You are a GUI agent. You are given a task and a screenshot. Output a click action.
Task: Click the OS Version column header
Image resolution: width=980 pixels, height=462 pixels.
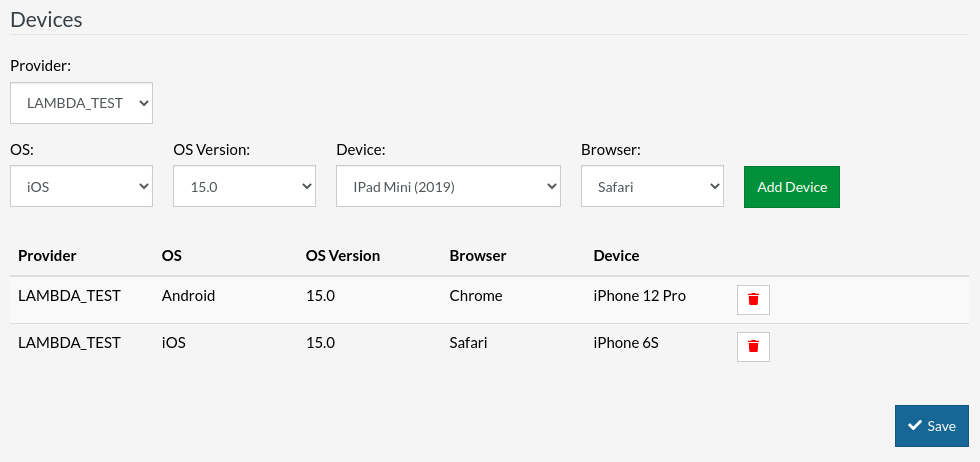343,255
